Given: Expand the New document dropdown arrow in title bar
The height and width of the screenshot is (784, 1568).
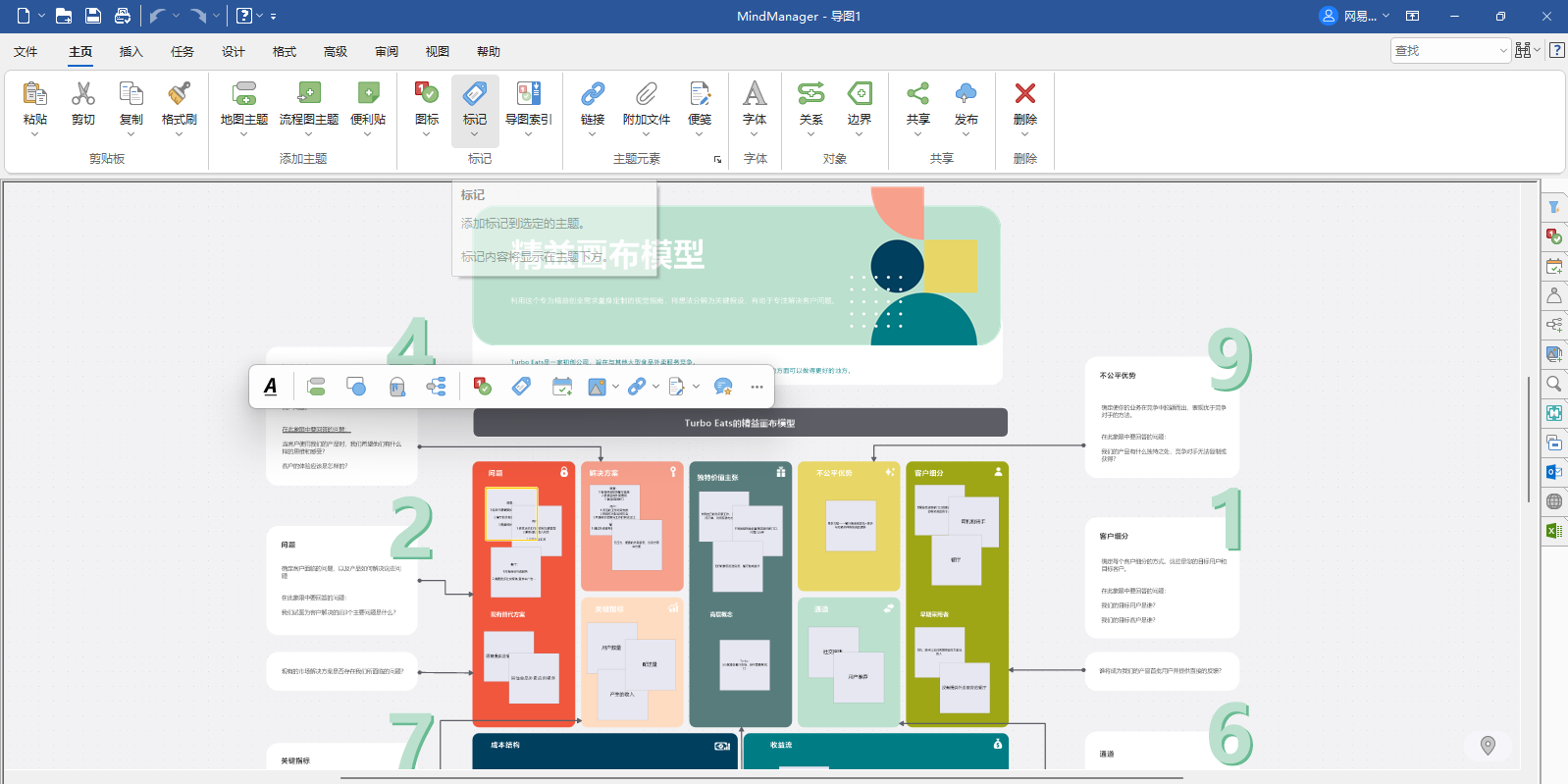Looking at the screenshot, I should (x=42, y=16).
